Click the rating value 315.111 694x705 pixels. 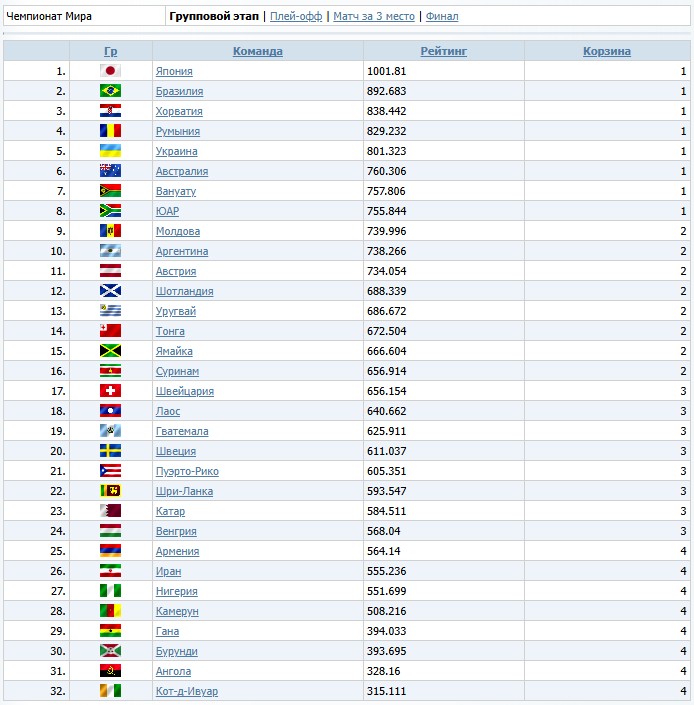point(387,691)
